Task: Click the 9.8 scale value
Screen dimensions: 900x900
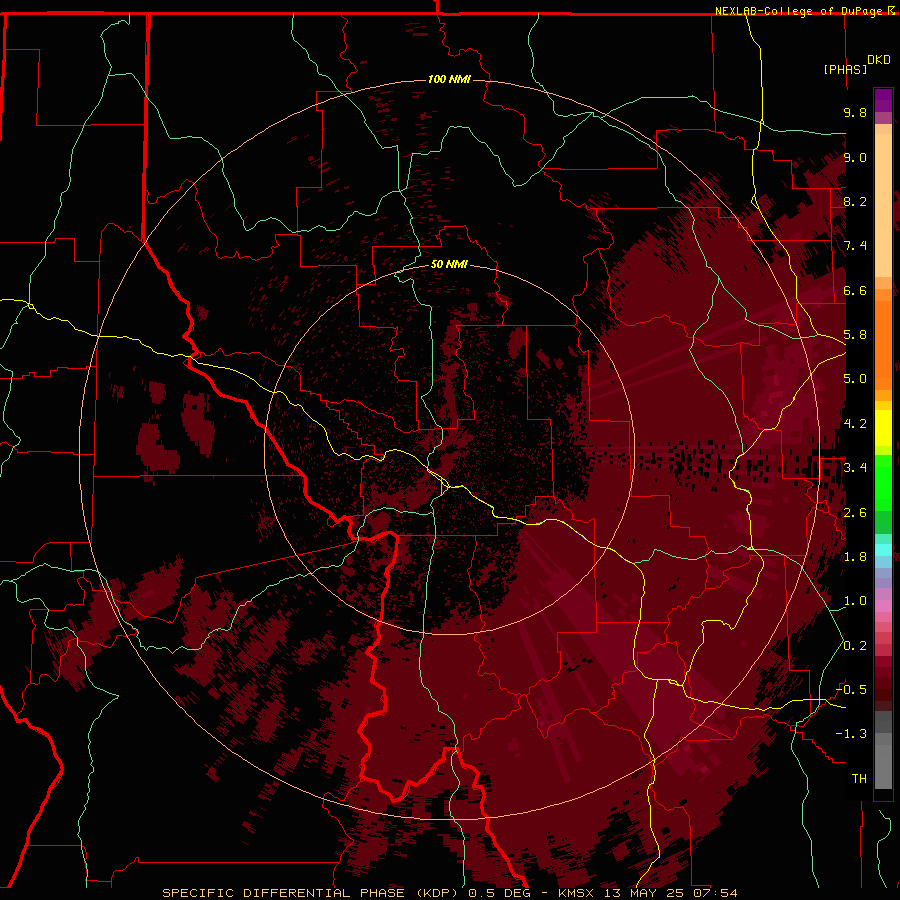Action: (855, 112)
